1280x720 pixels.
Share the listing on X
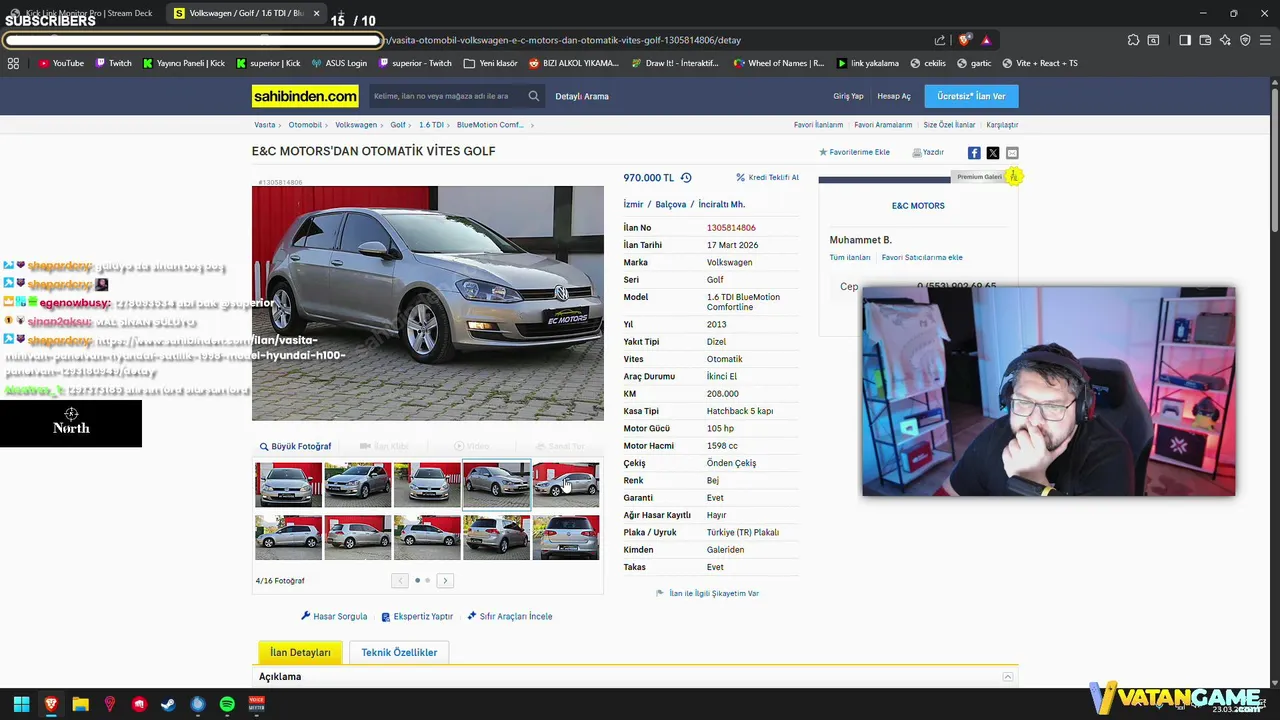point(993,153)
